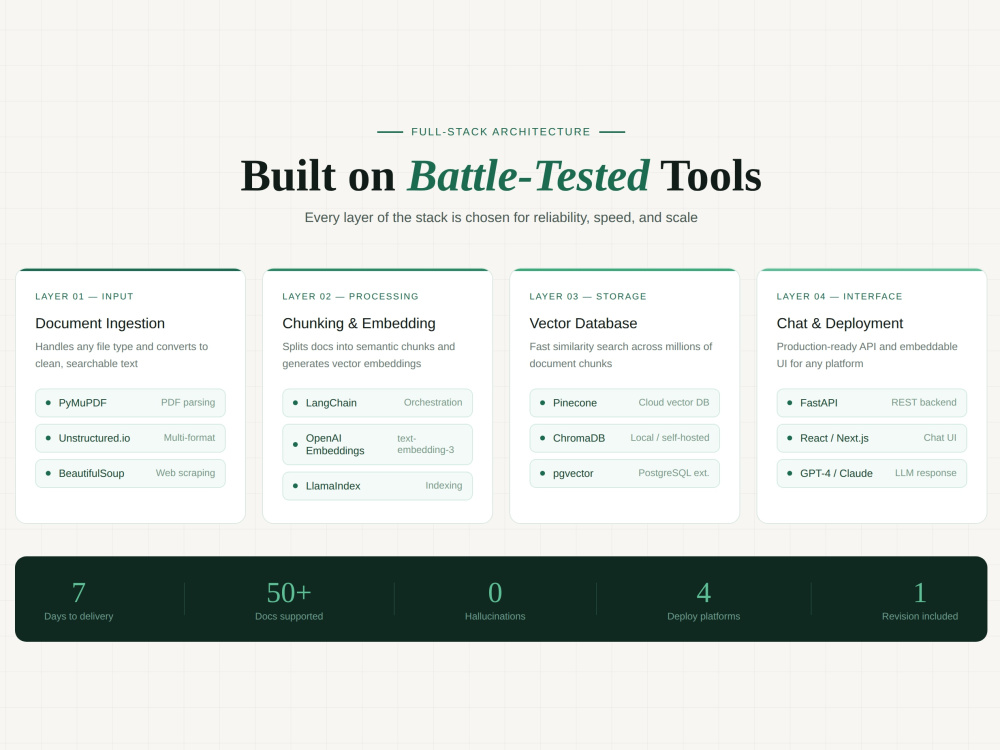Screen dimensions: 1000x750
Task: Click the Document Ingestion description text
Action: (122, 355)
